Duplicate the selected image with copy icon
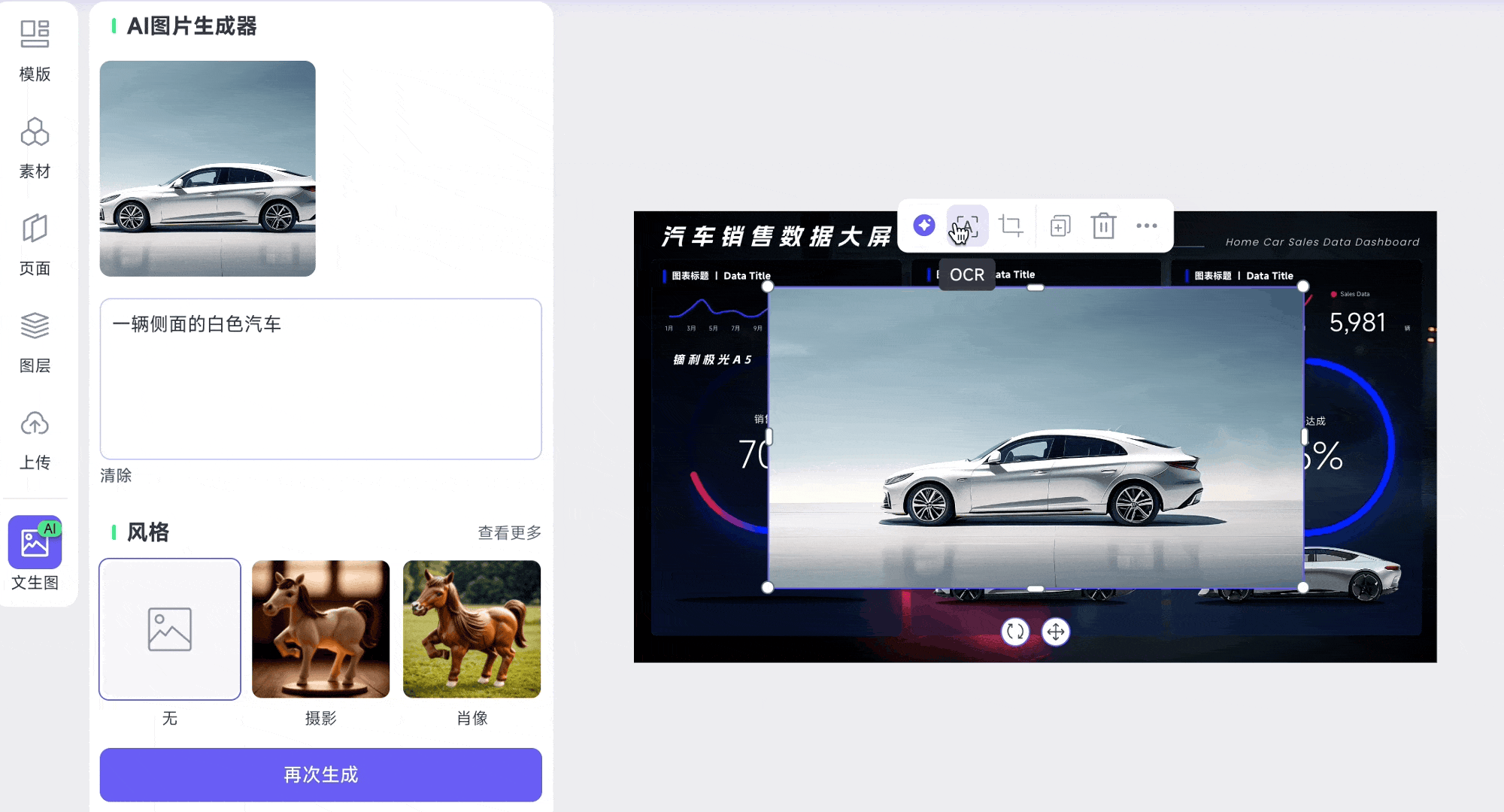Screen dimensions: 1504x812 [x=1060, y=226]
